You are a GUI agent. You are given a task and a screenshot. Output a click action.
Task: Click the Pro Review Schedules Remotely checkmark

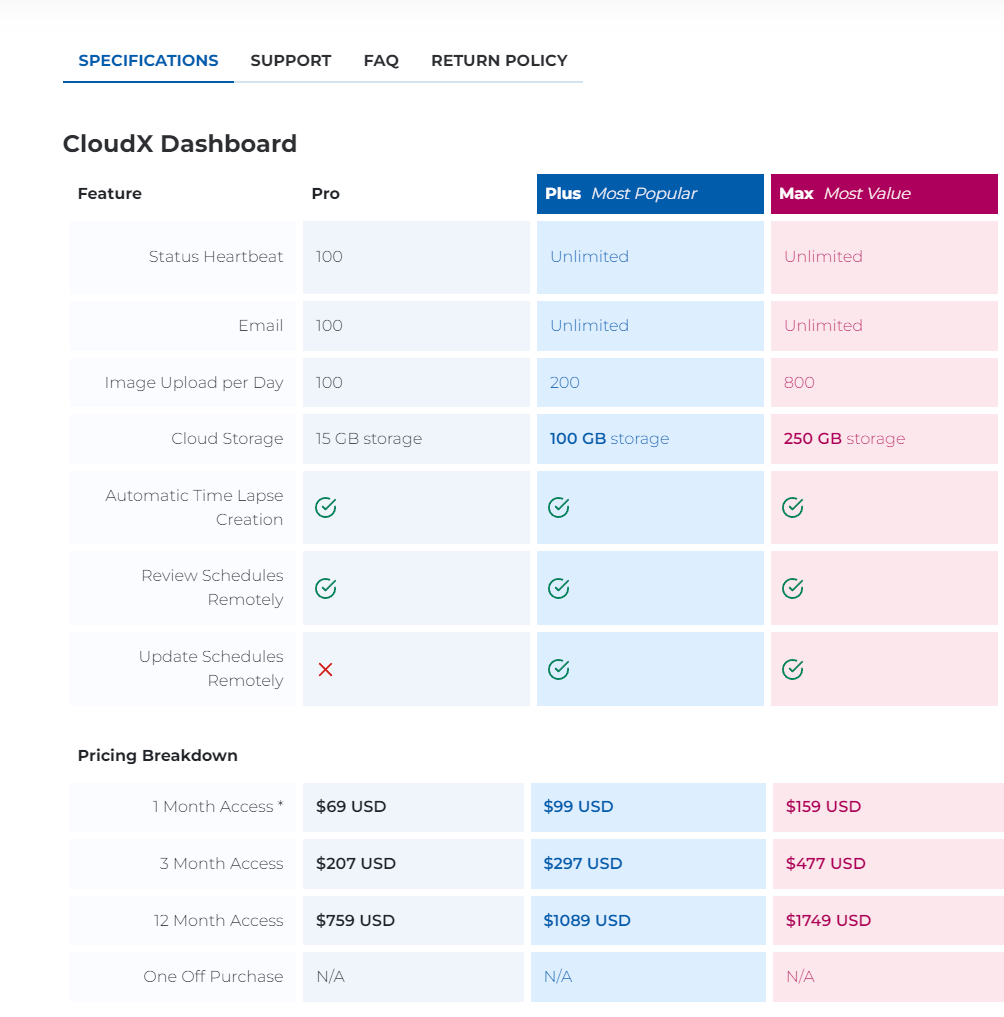[326, 588]
